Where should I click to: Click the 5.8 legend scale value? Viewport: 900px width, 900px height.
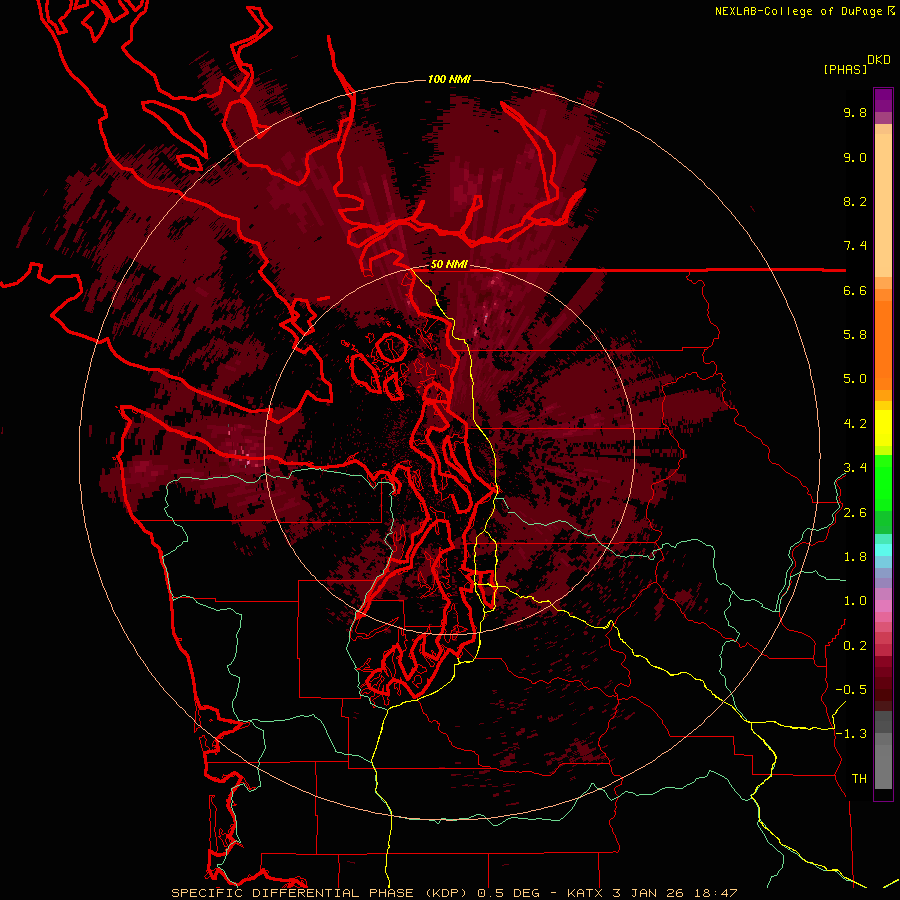tap(855, 335)
